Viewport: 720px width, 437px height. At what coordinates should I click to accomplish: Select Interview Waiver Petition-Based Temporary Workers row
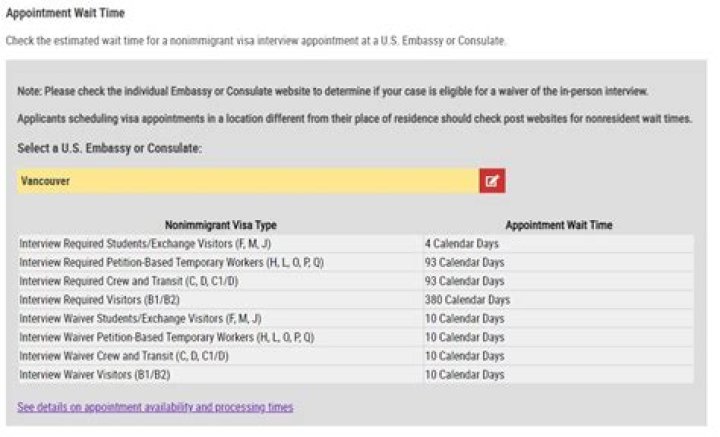pyautogui.click(x=356, y=337)
